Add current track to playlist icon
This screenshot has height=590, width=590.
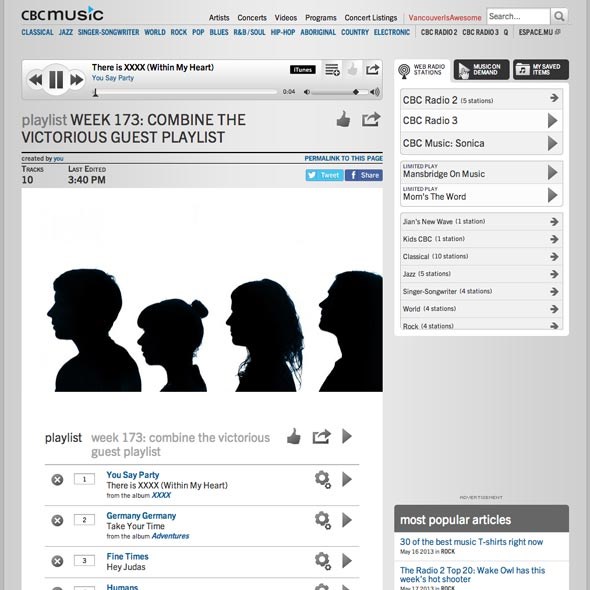pyautogui.click(x=332, y=70)
